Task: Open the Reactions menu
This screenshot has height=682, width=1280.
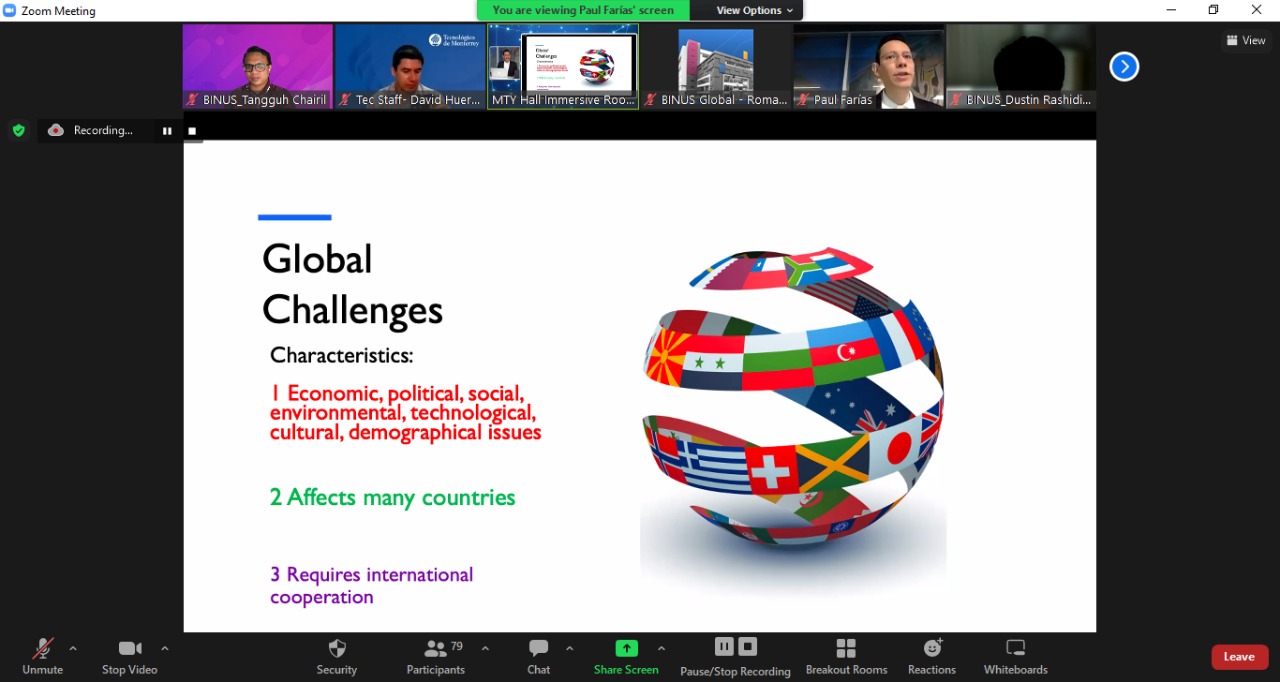Action: pyautogui.click(x=932, y=656)
